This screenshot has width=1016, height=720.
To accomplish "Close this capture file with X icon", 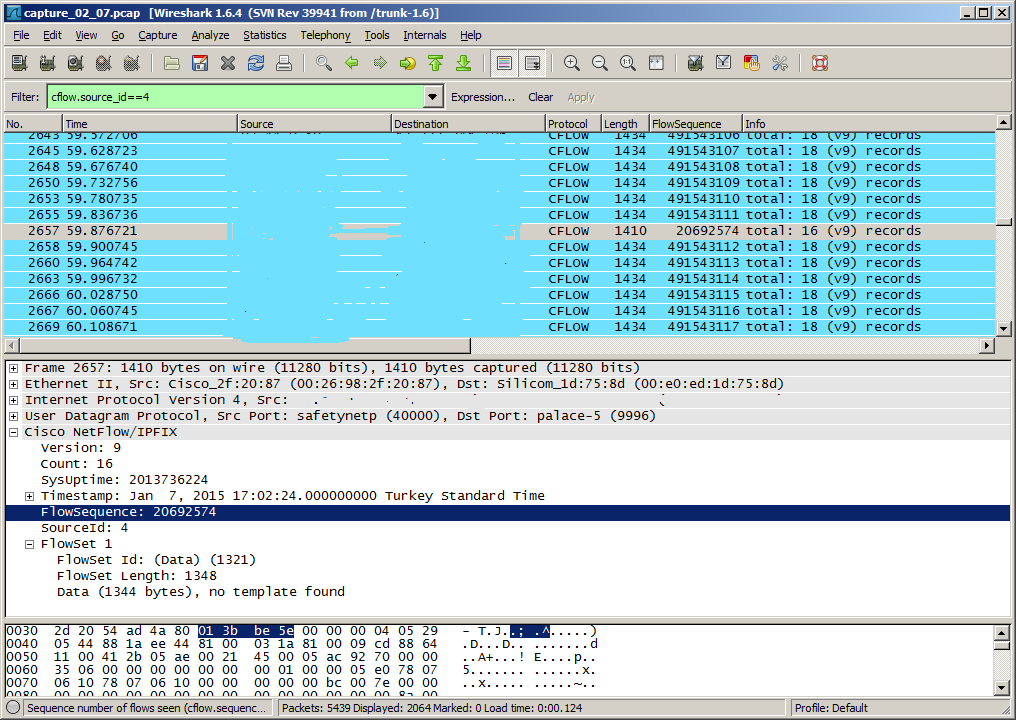I will [x=227, y=63].
